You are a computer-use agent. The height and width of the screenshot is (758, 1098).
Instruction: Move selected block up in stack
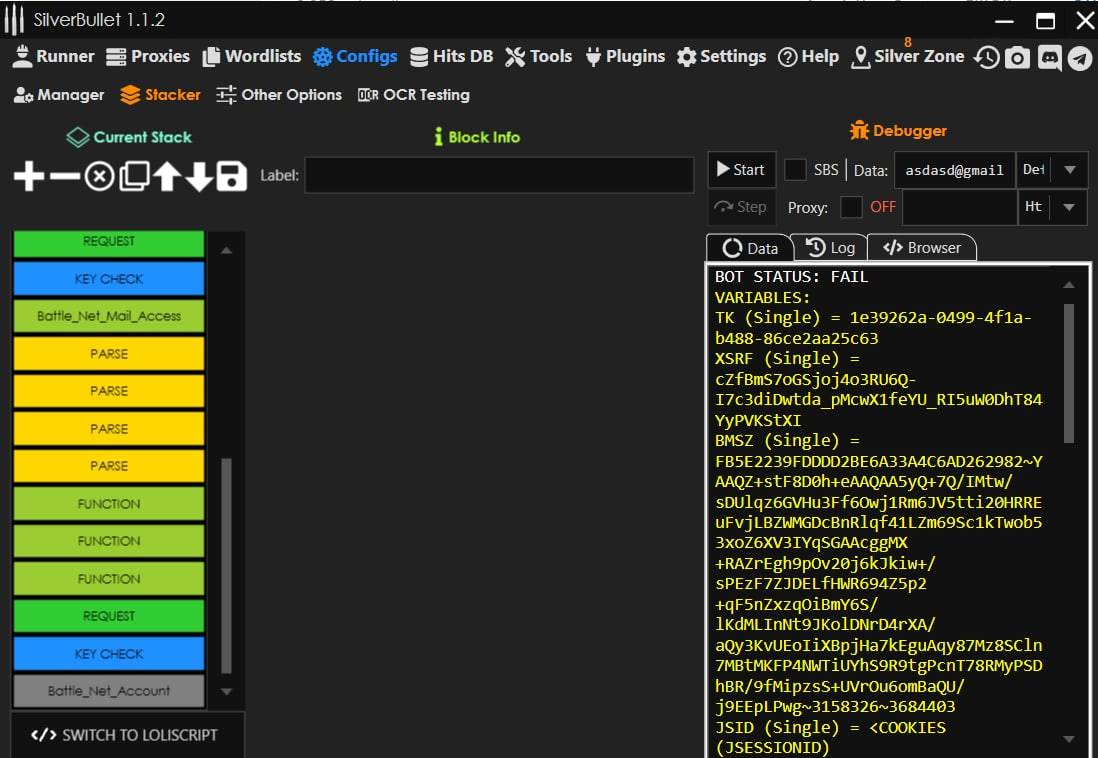click(x=167, y=177)
